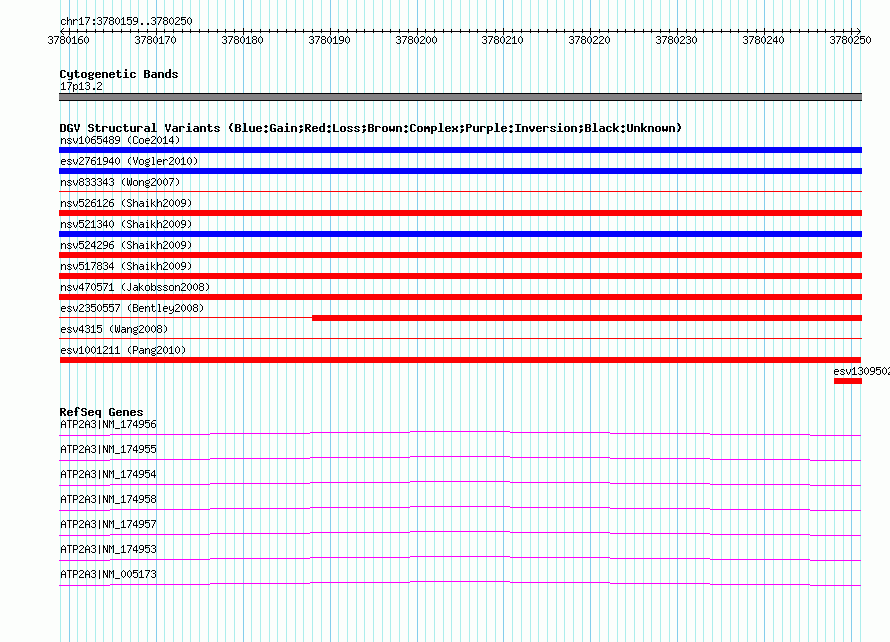This screenshot has height=642, width=890.
Task: Open variant nsv833343 (Wong2007) label
Action: tap(120, 182)
